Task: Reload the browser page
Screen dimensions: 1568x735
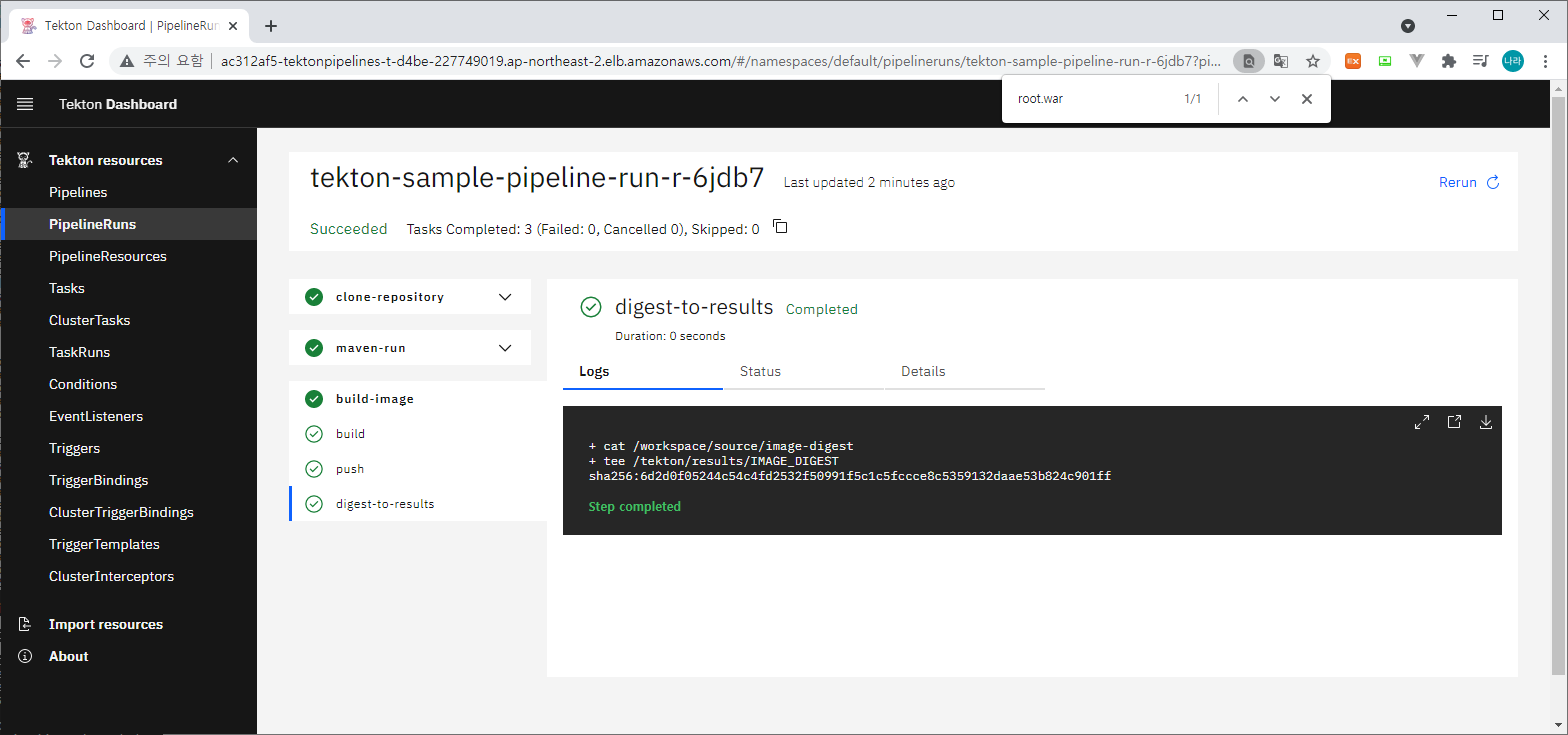Action: (x=87, y=61)
